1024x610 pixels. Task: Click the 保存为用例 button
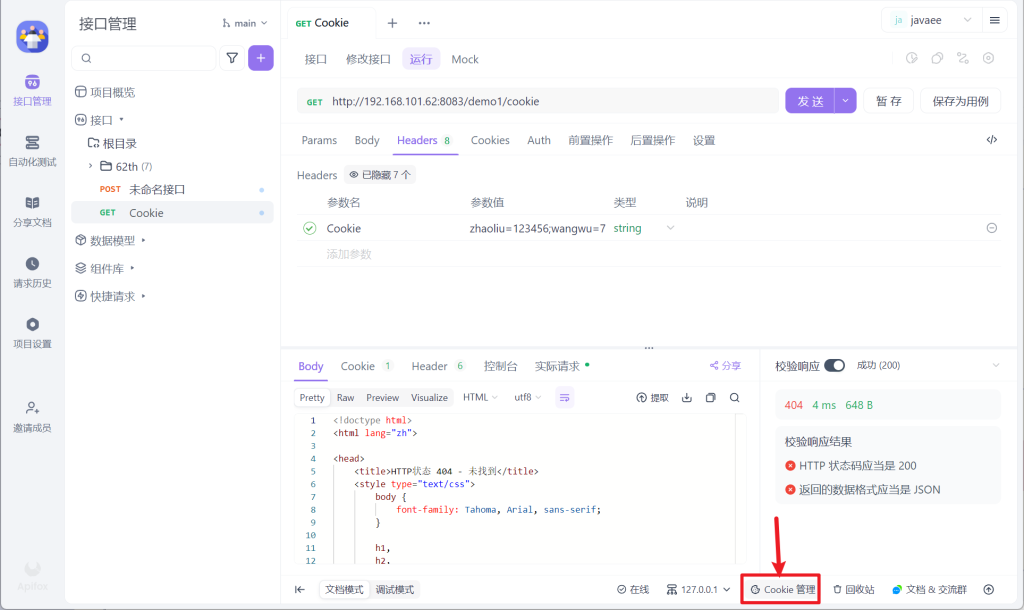point(960,101)
